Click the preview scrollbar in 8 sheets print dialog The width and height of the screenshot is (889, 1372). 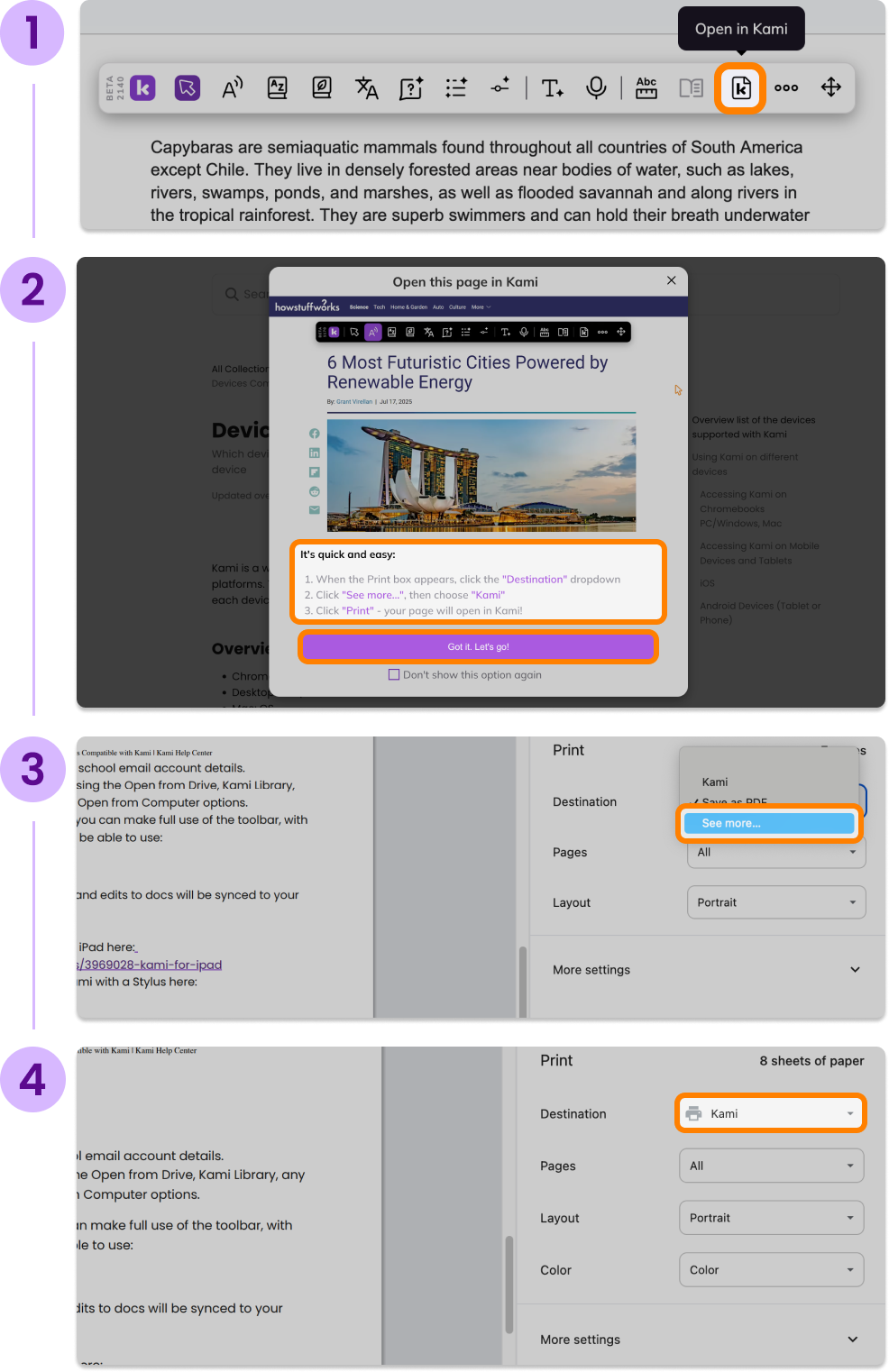click(x=509, y=1285)
